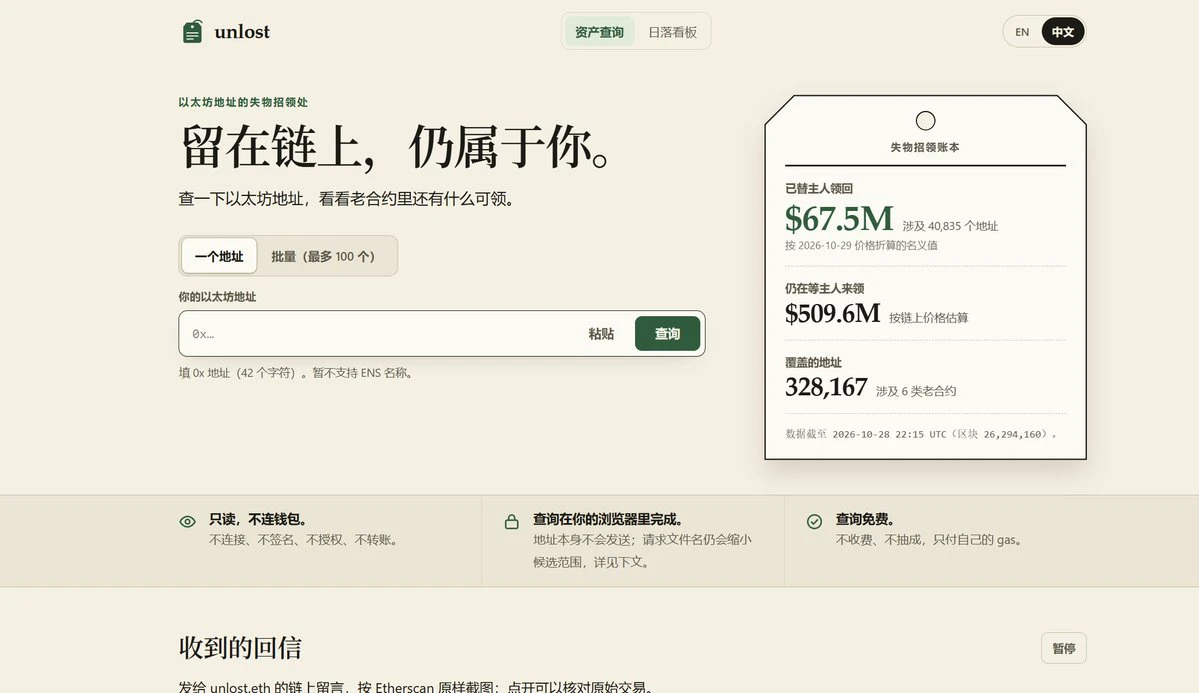
Task: Click the 328,167 covered addresses figure
Action: tap(826, 387)
